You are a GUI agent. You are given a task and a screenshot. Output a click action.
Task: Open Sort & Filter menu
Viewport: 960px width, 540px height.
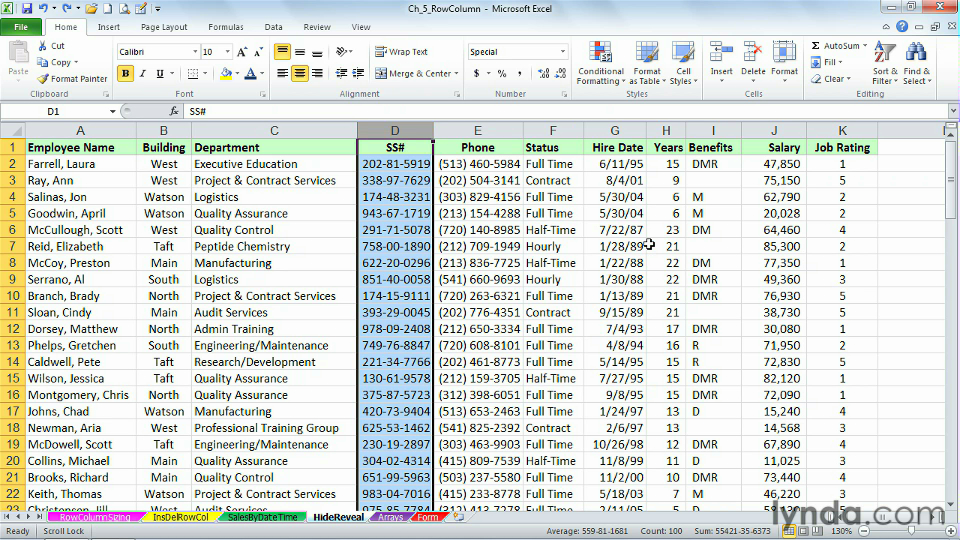(x=885, y=63)
